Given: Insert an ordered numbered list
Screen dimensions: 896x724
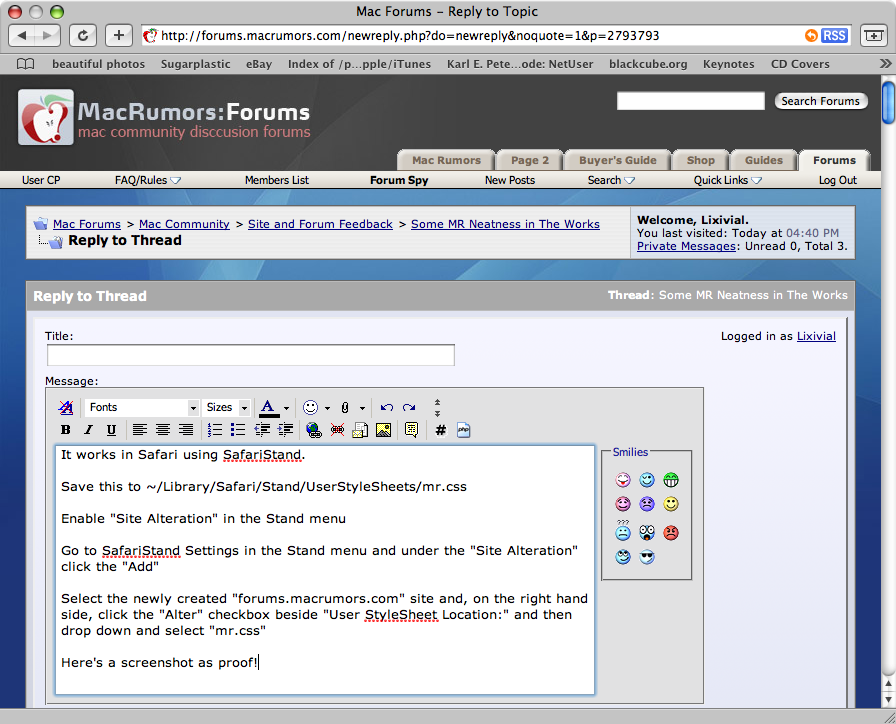Looking at the screenshot, I should pyautogui.click(x=215, y=430).
